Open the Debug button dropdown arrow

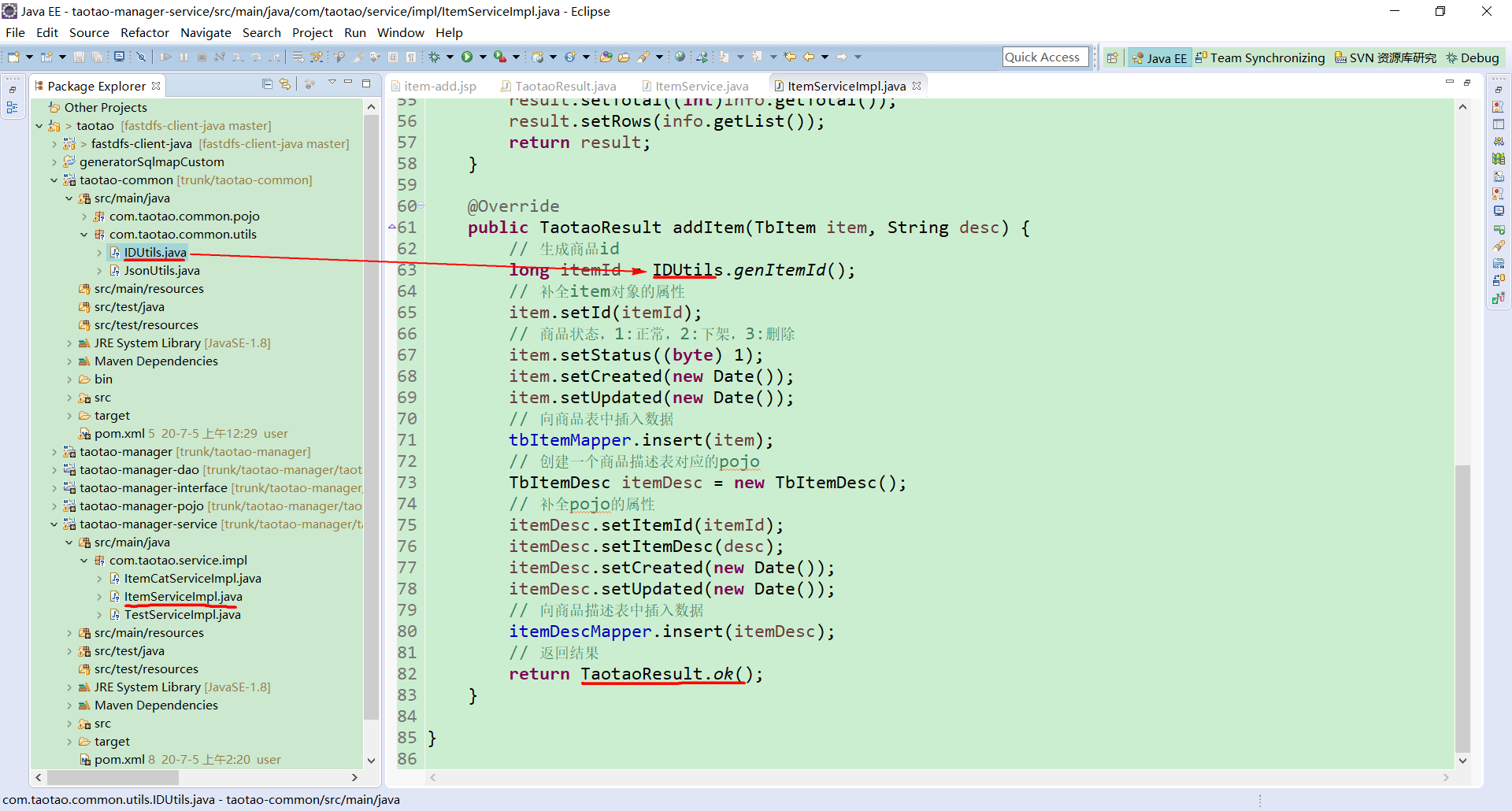[x=450, y=57]
